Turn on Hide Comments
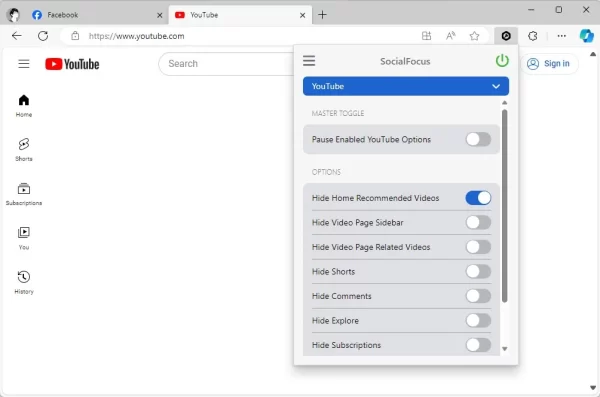 478,296
